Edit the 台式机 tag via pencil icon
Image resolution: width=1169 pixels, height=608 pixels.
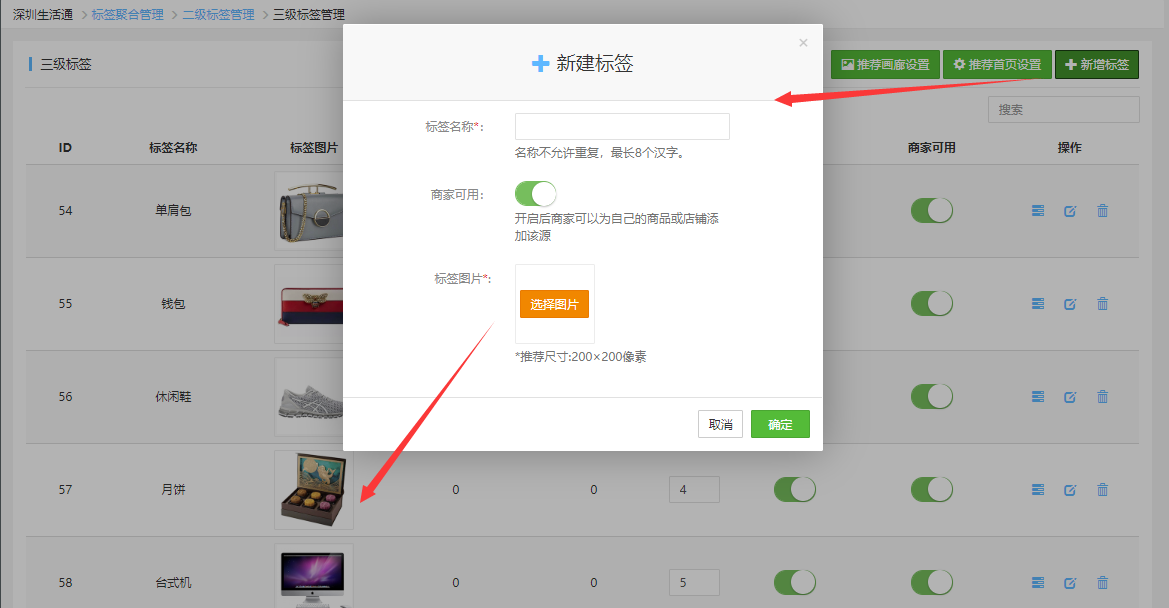pyautogui.click(x=1070, y=583)
